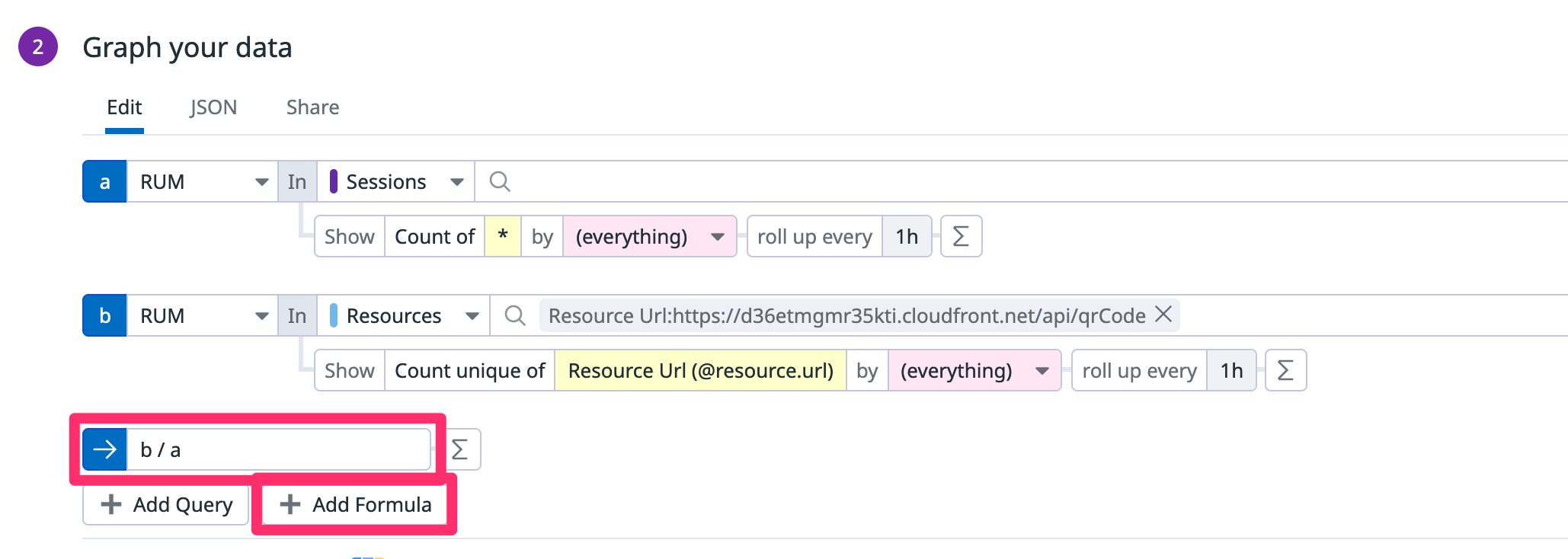Click the sigma function icon for query b
Screen dimensions: 1568x559
(1285, 371)
